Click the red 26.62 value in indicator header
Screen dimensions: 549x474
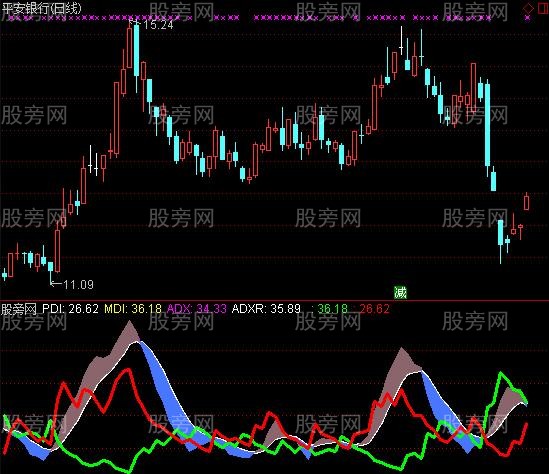pyautogui.click(x=374, y=309)
